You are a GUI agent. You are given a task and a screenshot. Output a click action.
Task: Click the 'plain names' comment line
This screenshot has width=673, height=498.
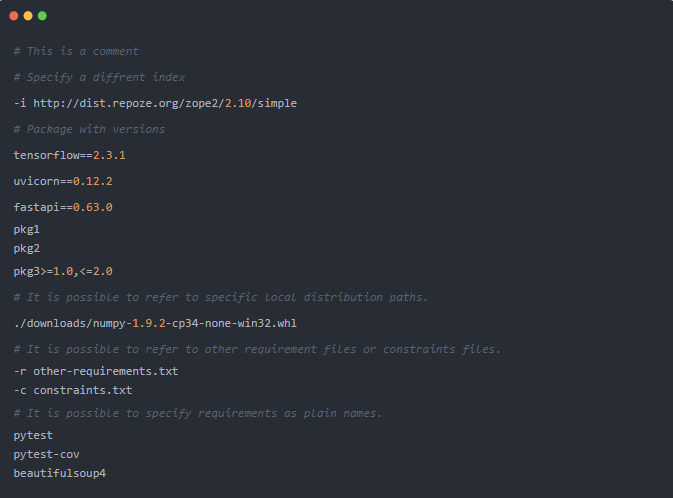pos(197,413)
